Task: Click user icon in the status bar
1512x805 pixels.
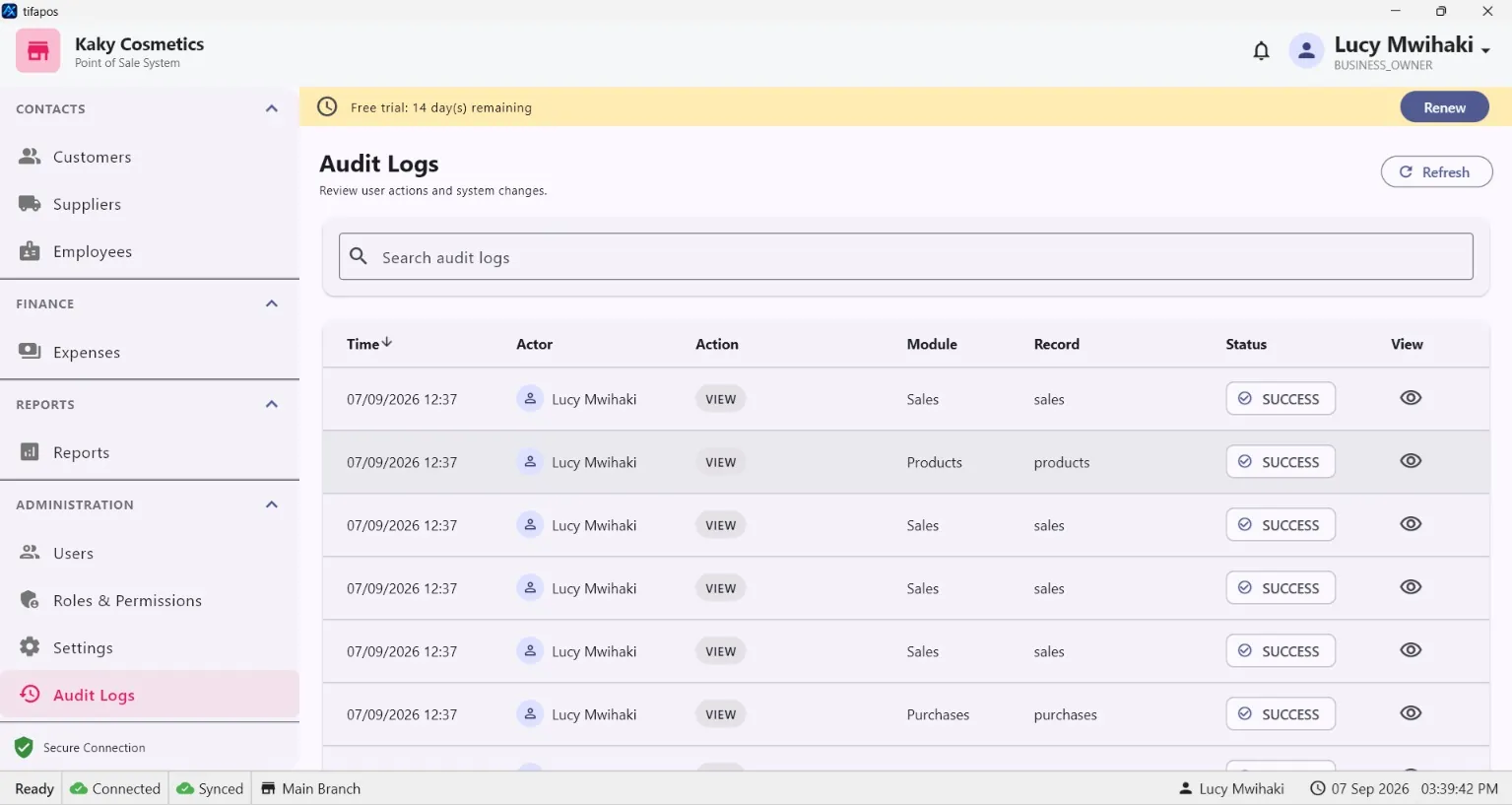Action: click(x=1185, y=788)
